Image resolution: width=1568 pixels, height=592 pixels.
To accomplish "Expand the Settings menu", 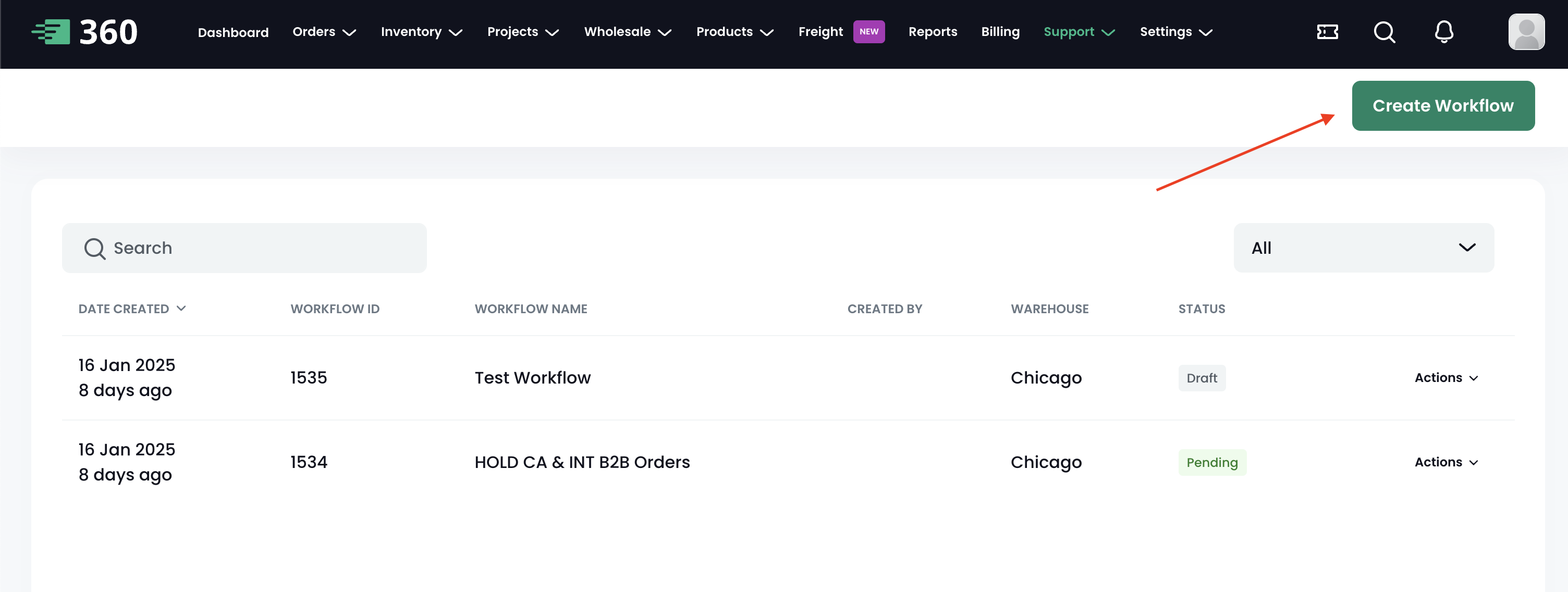I will pyautogui.click(x=1176, y=32).
